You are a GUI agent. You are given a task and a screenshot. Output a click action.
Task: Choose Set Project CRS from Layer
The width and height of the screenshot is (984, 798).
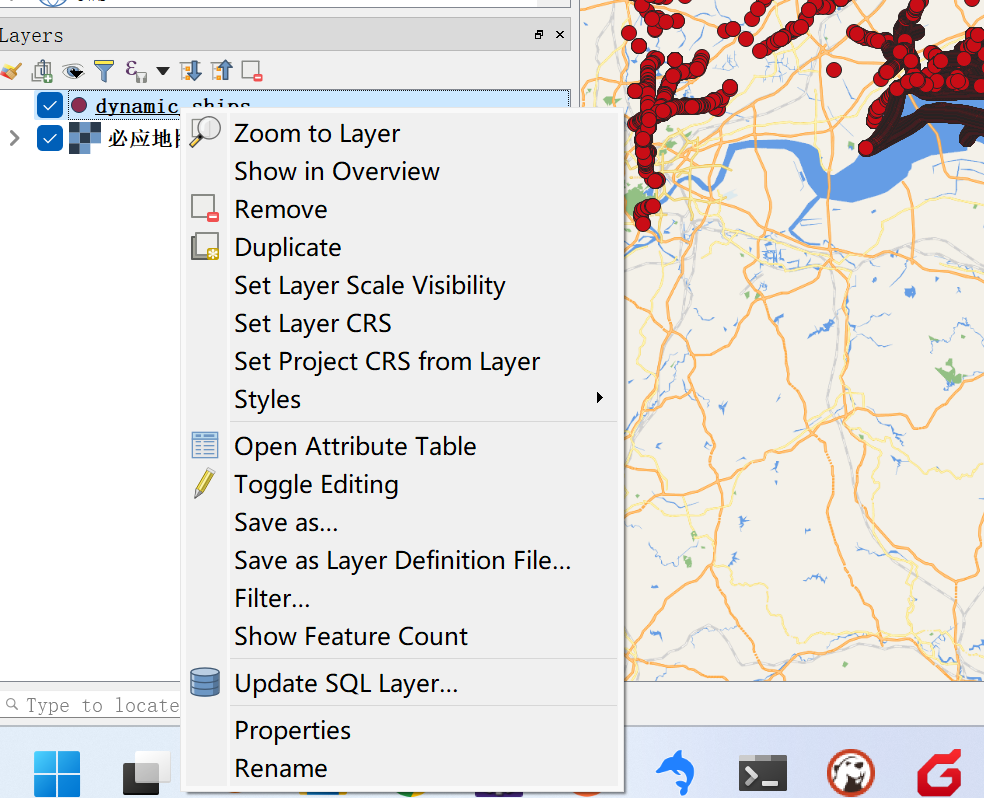point(402,361)
